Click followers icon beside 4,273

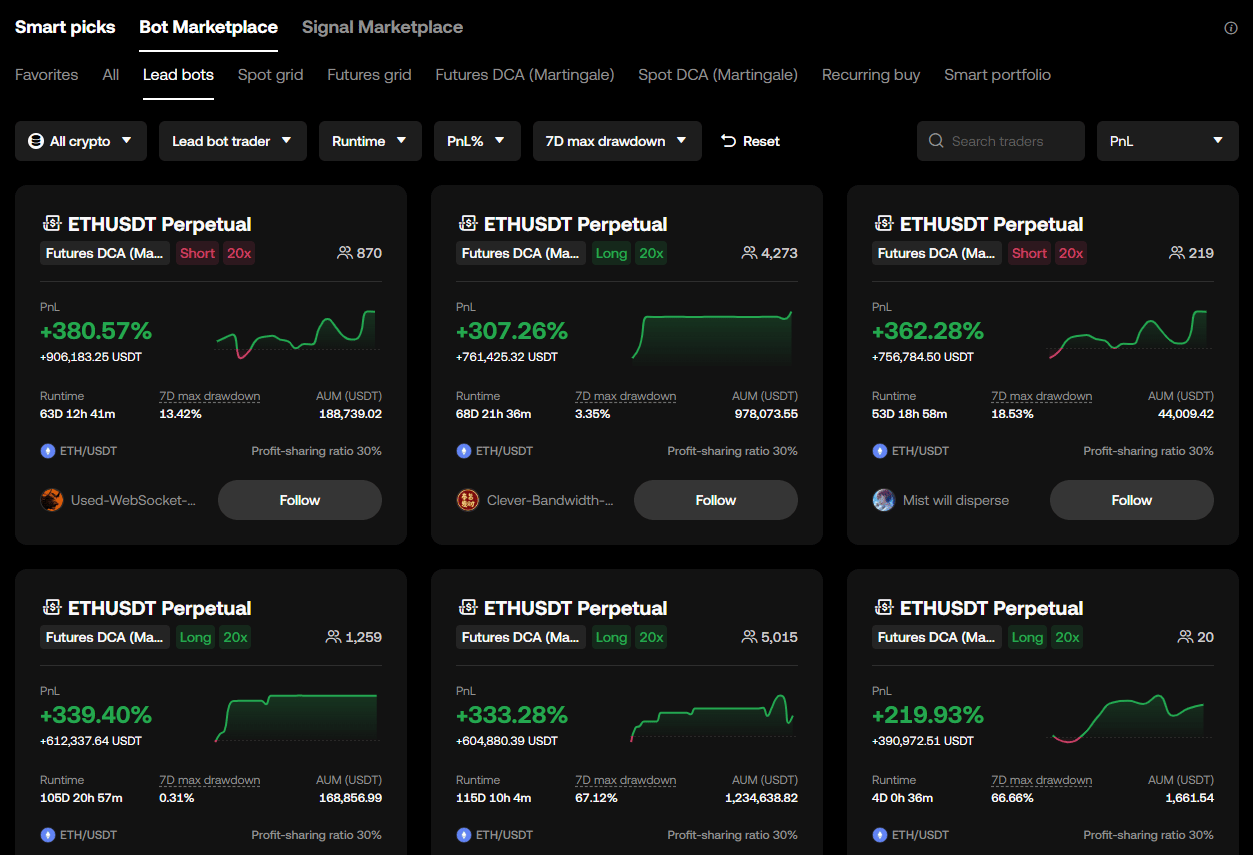coord(749,253)
